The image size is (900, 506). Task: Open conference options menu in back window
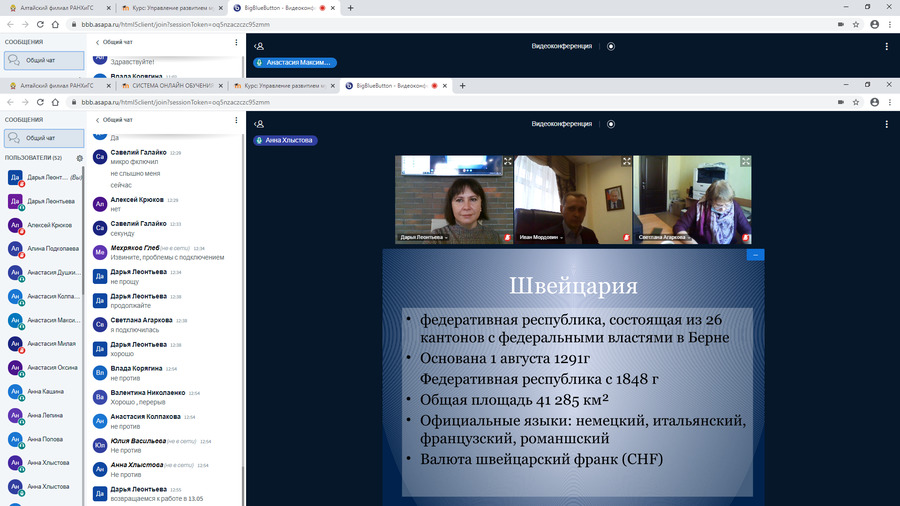click(886, 46)
